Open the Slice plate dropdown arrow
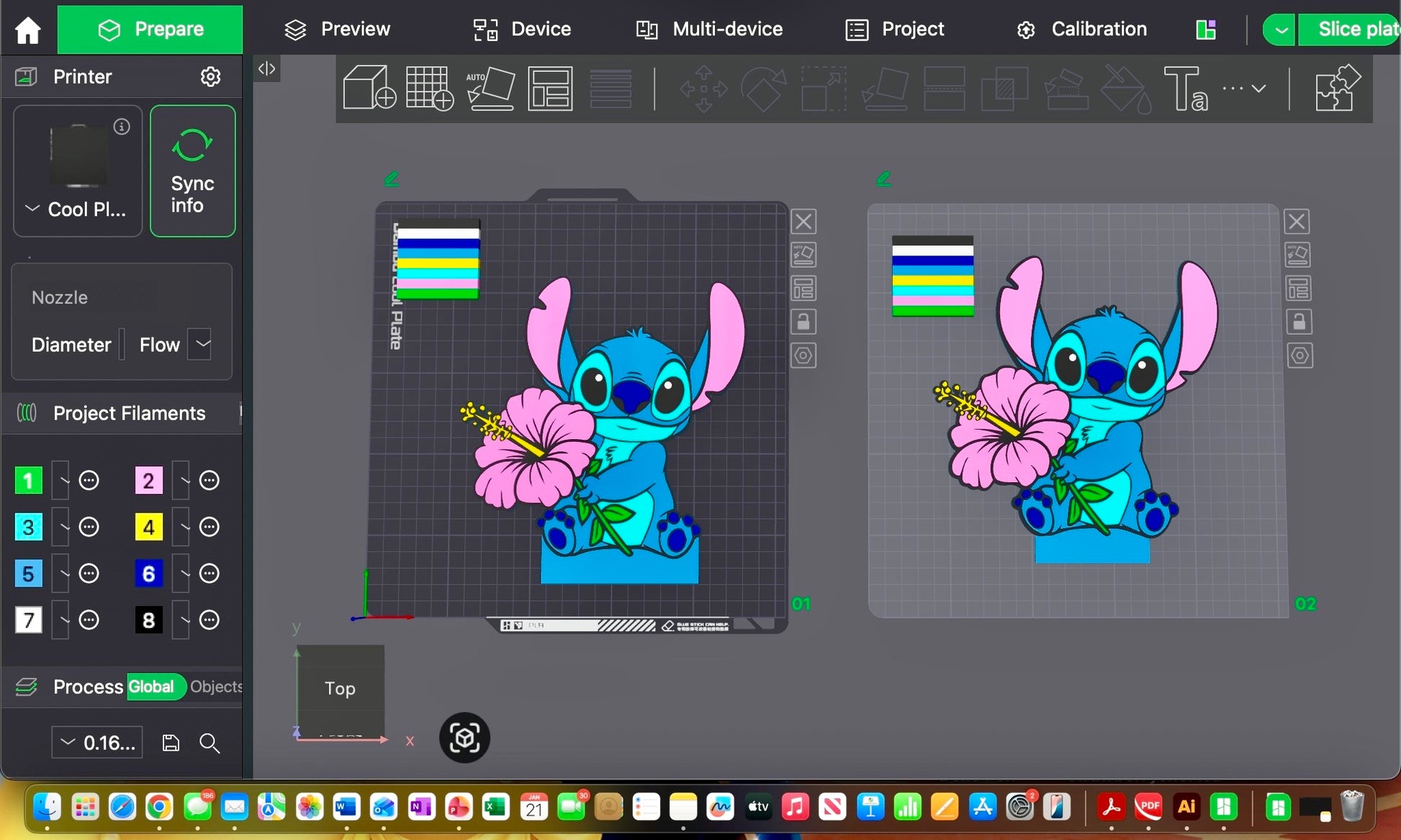 pos(1281,30)
